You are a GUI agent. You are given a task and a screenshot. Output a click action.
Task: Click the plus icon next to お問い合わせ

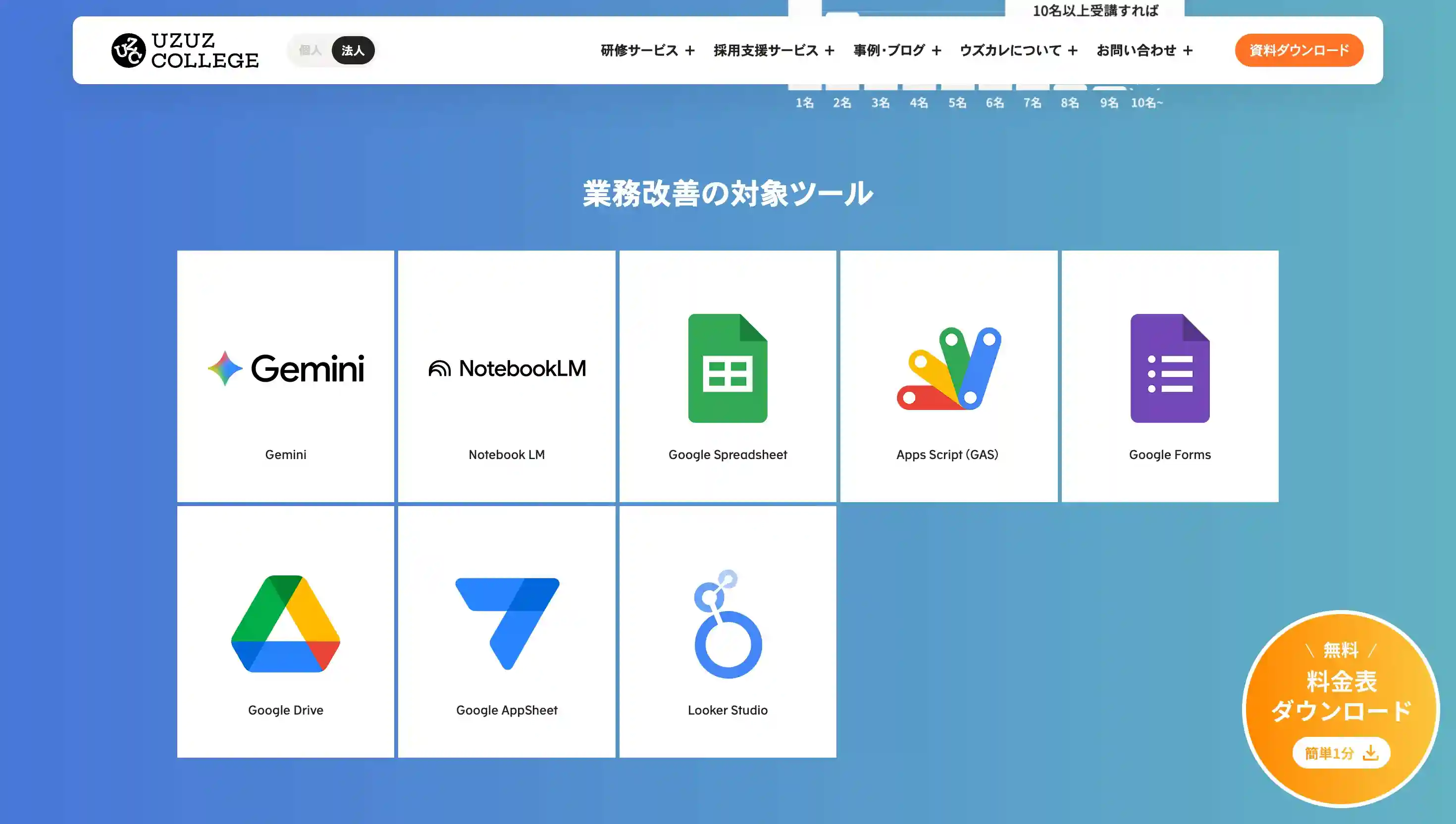1188,51
